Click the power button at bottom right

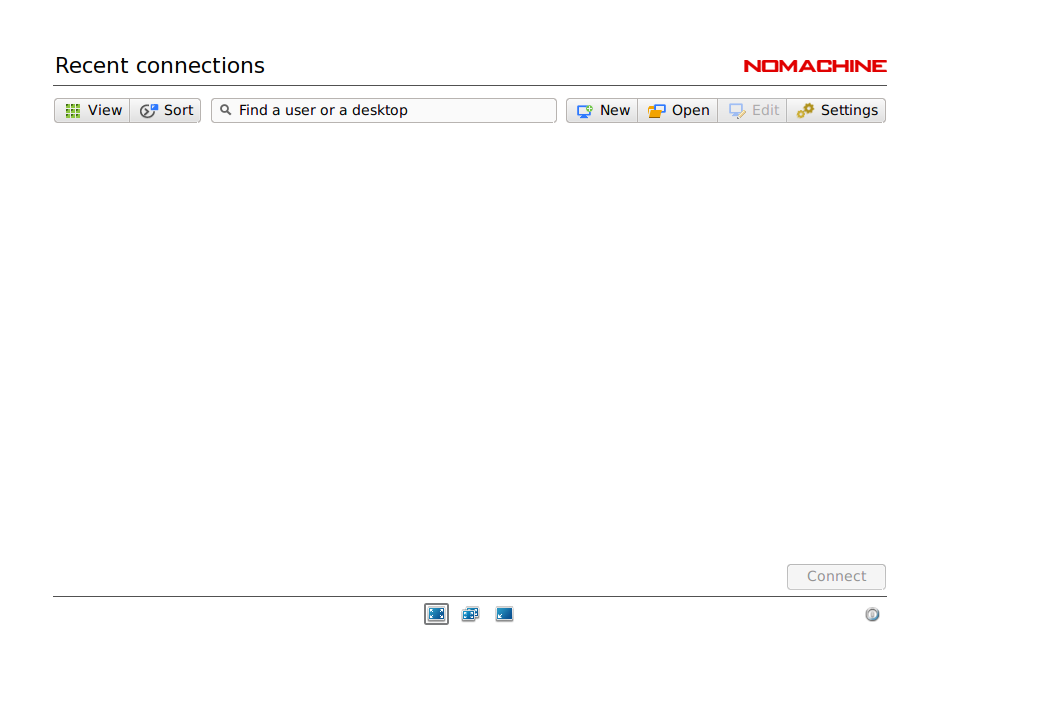(872, 614)
